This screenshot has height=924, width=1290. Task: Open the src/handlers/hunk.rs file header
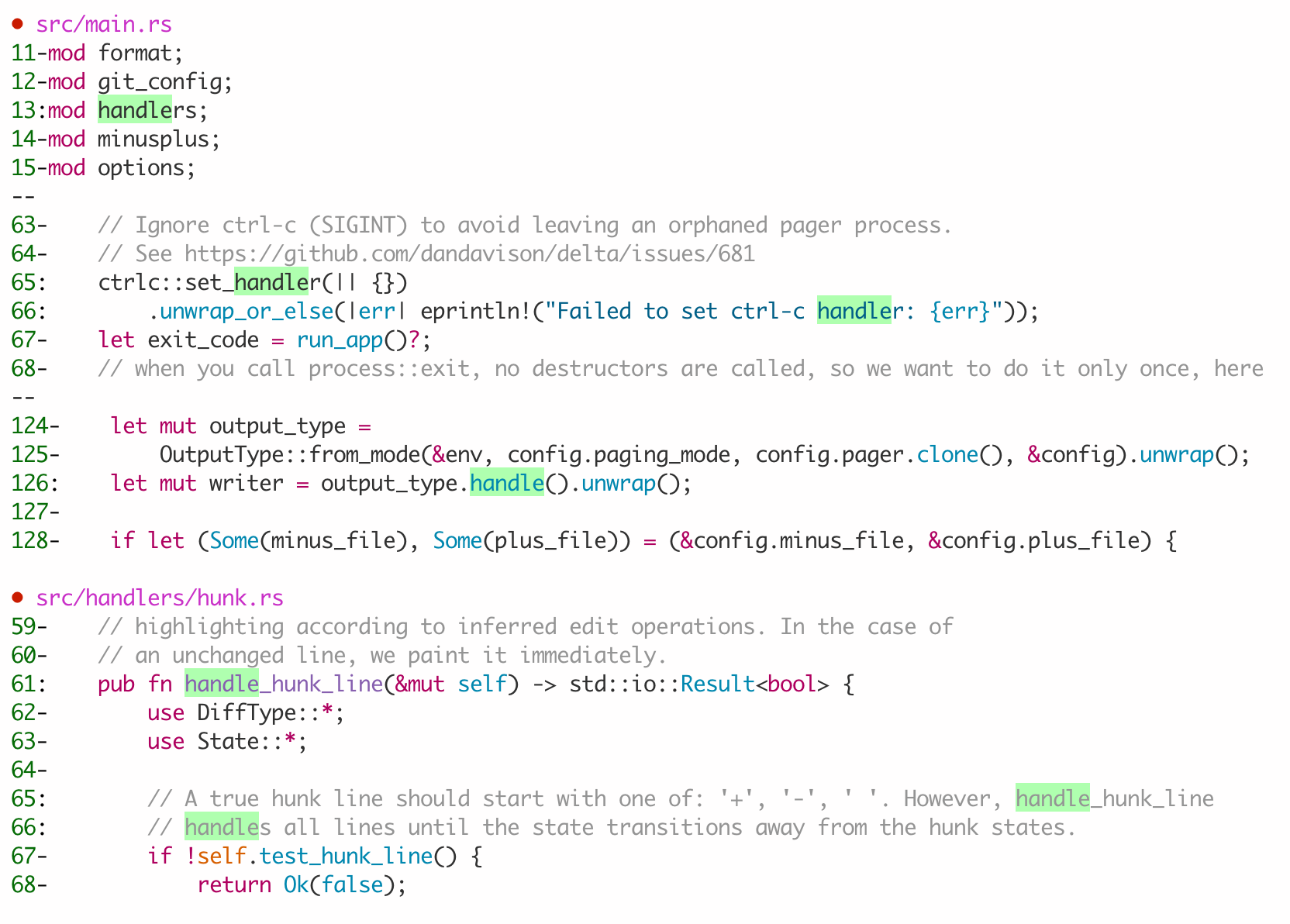(x=159, y=597)
